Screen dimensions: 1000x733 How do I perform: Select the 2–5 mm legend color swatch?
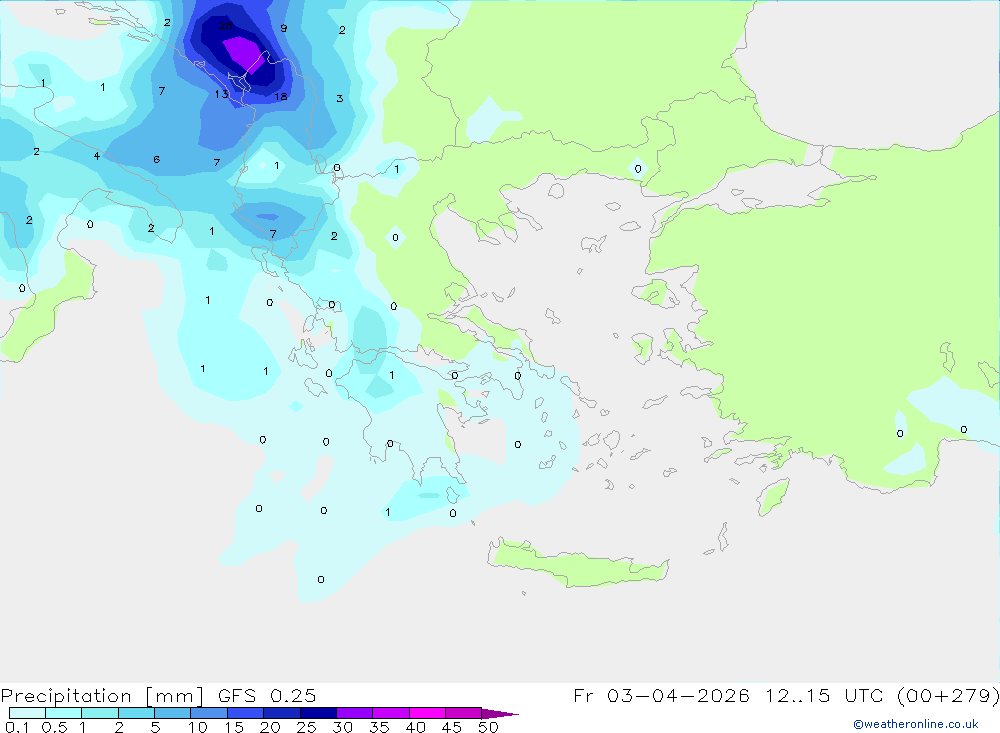(136, 713)
